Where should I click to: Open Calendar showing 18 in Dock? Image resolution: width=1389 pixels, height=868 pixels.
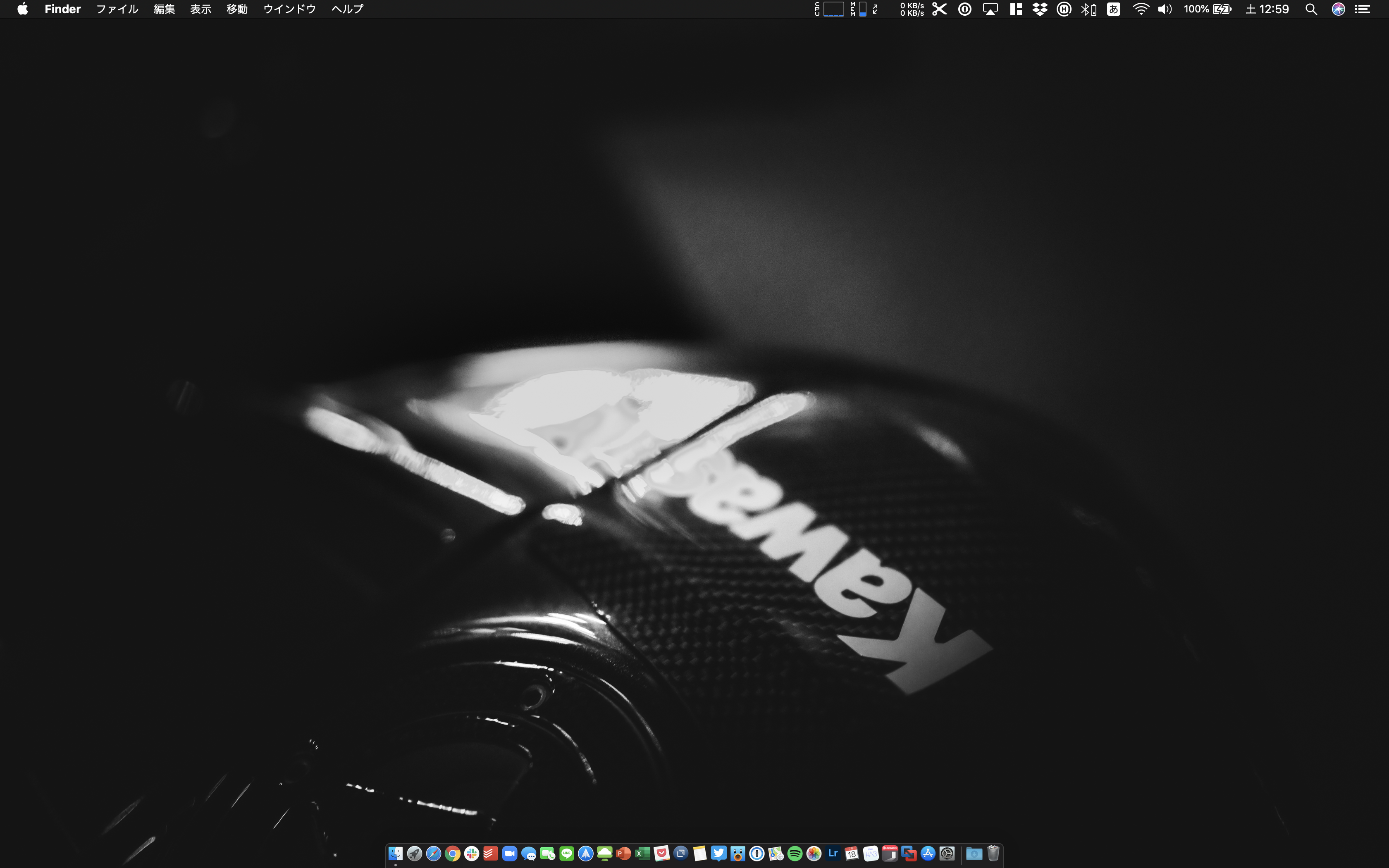point(852,854)
